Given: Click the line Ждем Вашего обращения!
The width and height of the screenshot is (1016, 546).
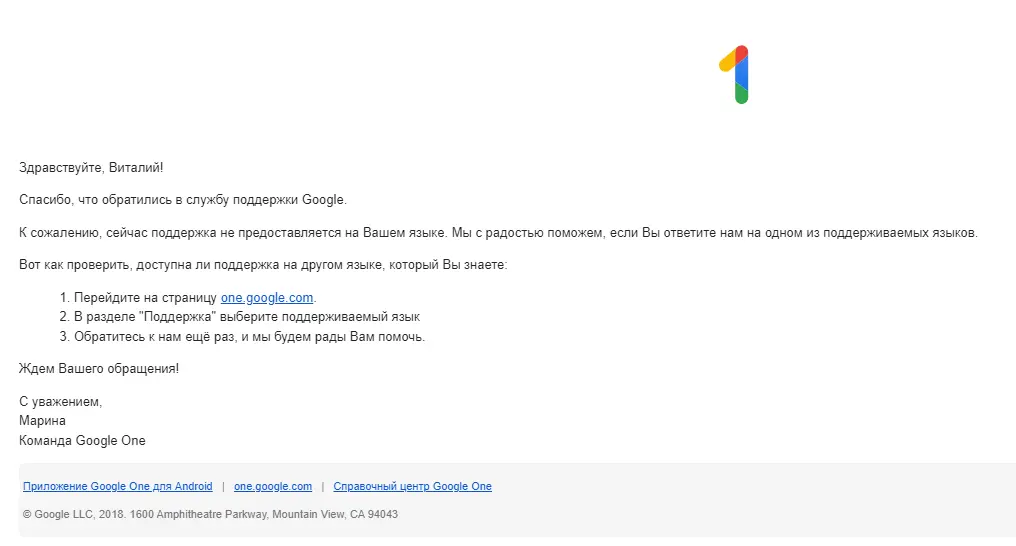Looking at the screenshot, I should tap(98, 369).
